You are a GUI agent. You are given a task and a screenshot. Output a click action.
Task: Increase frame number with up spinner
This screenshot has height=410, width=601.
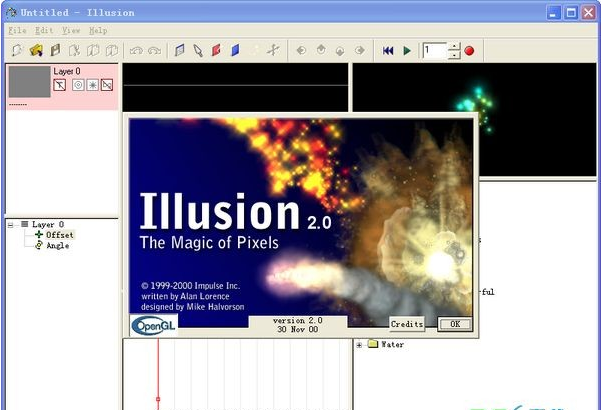pyautogui.click(x=454, y=46)
